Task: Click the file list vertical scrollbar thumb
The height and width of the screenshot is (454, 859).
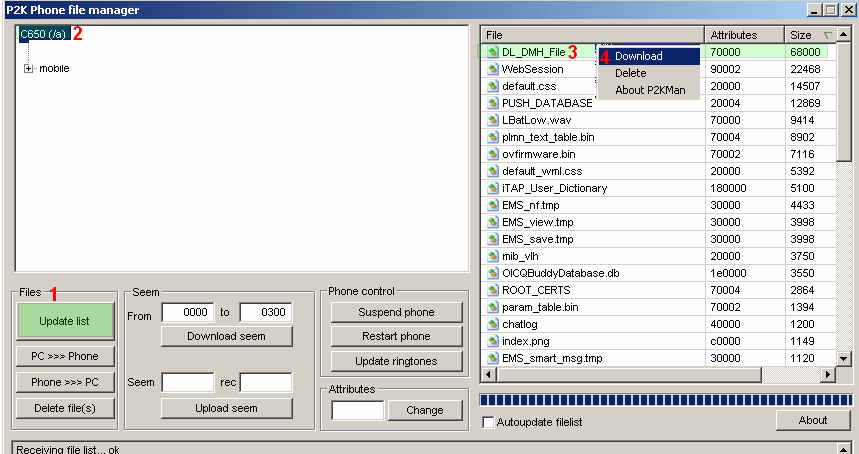Action: click(844, 102)
